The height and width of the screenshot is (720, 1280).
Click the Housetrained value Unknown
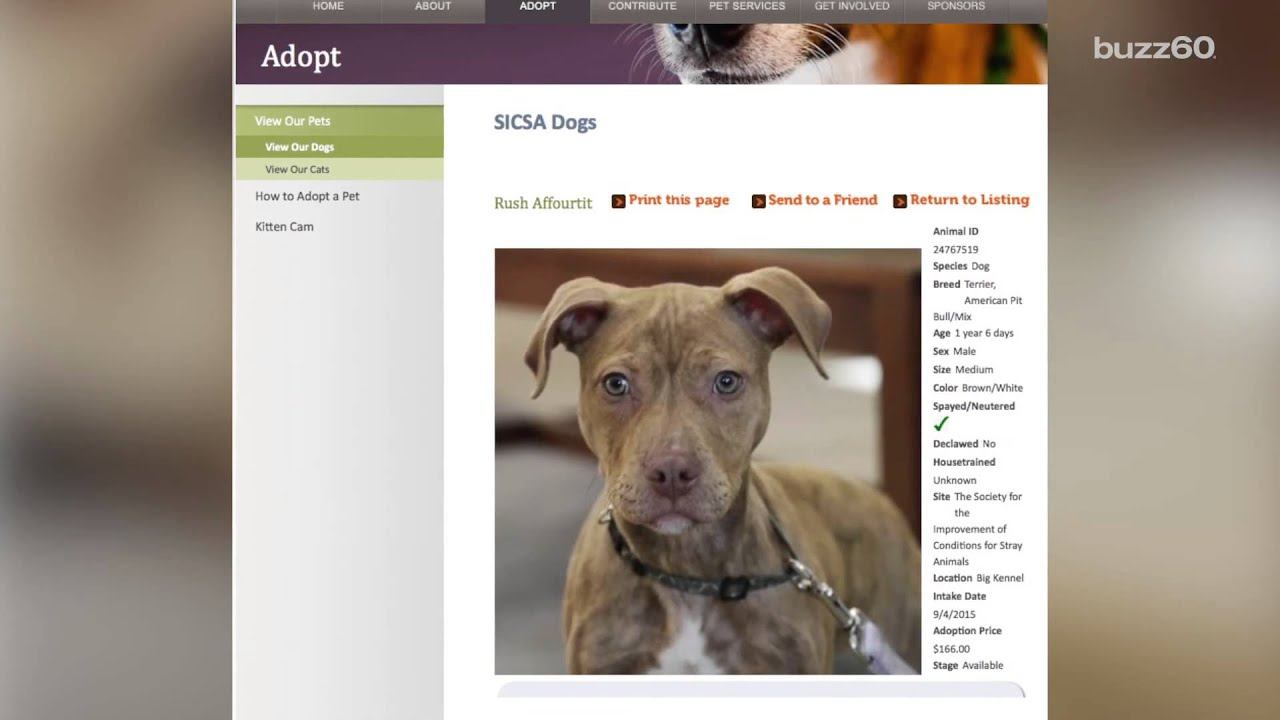point(954,480)
